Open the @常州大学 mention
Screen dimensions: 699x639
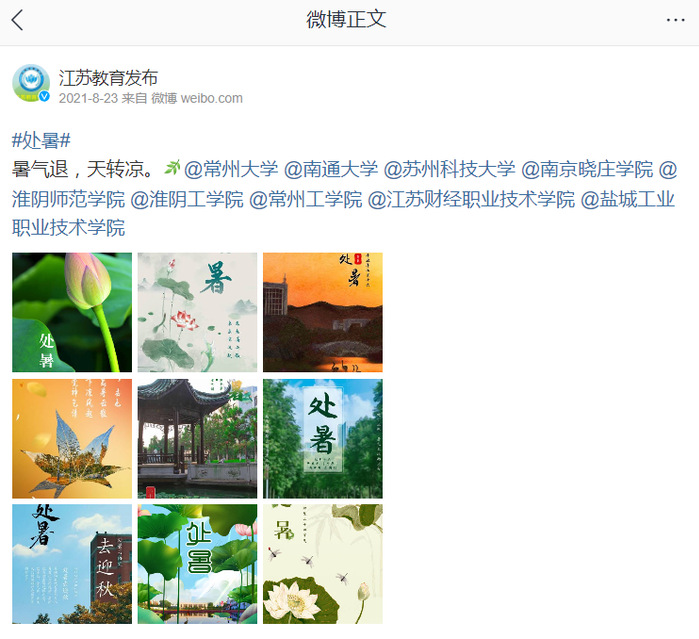pos(231,169)
